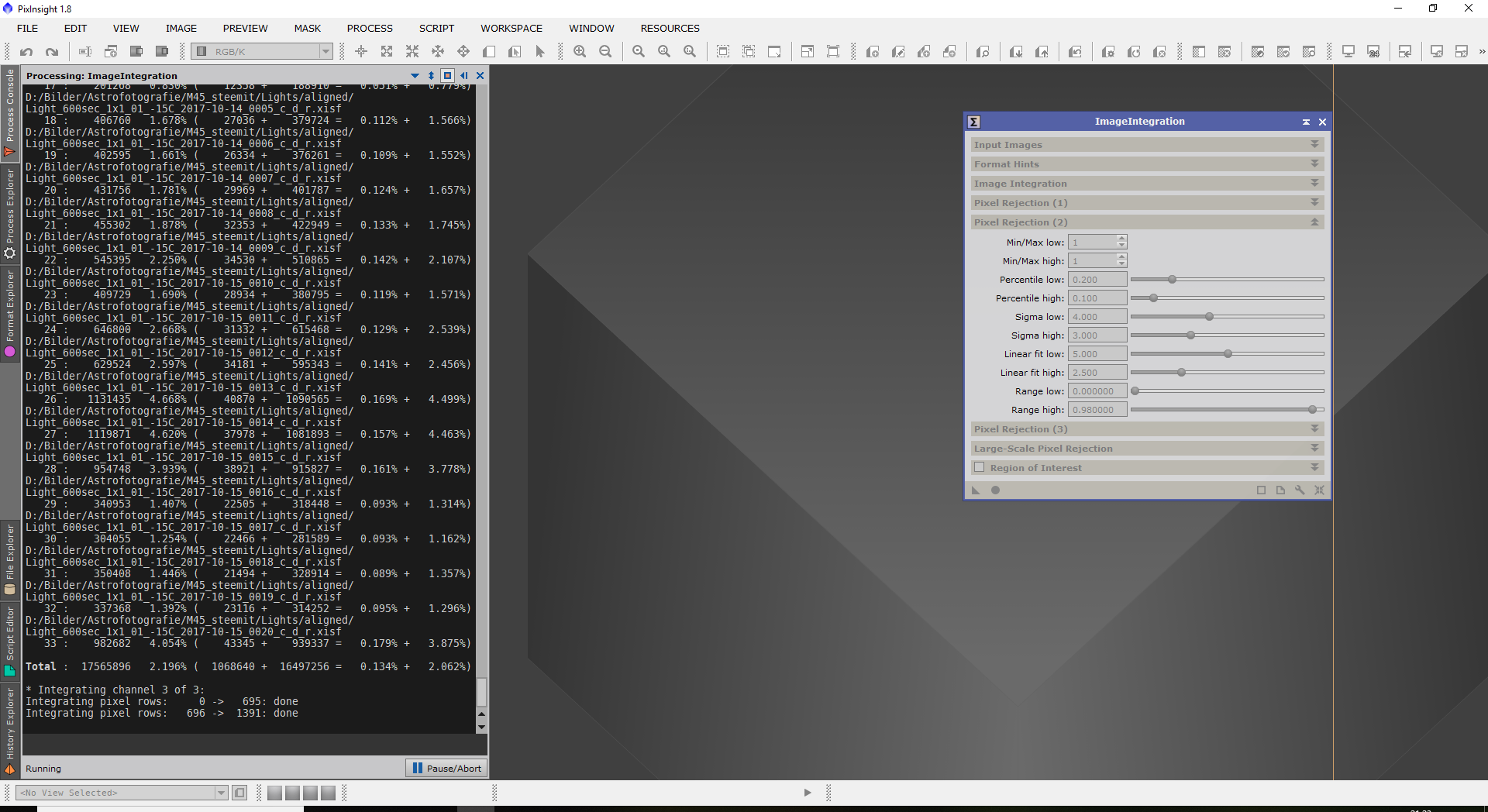Open the History Explorer side tab
Screen dimensions: 1488x812
pyautogui.click(x=10, y=730)
